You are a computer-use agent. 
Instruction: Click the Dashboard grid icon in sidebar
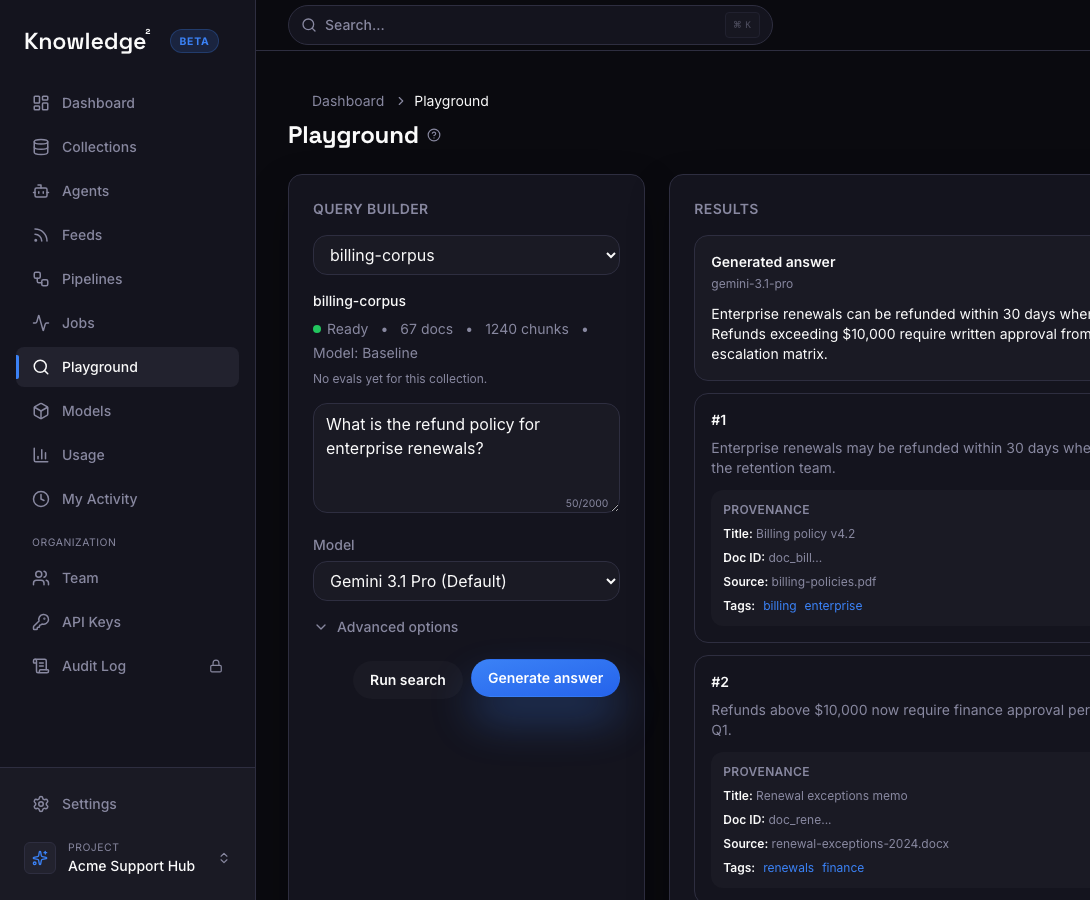pos(41,103)
